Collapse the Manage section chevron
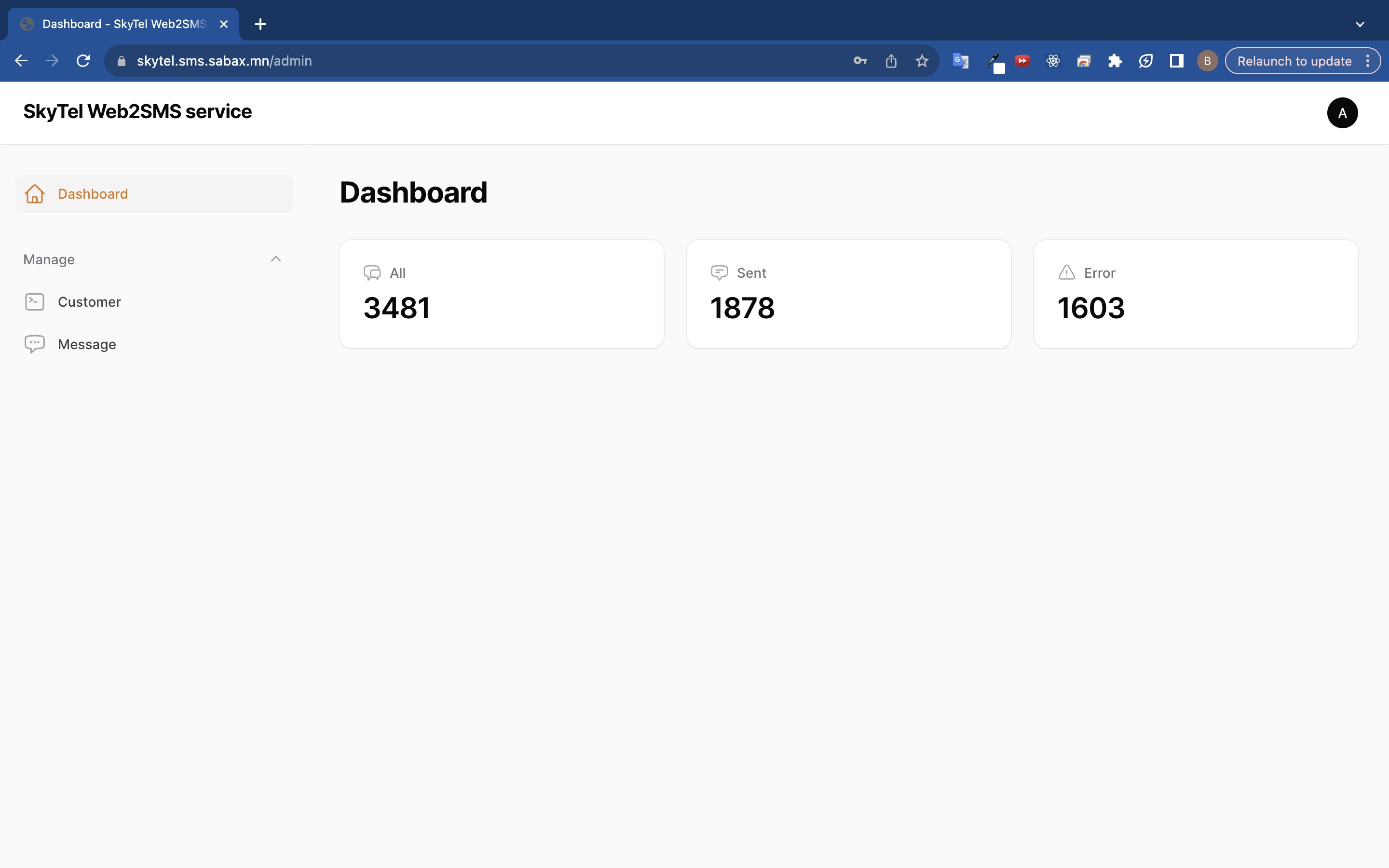 coord(275,259)
